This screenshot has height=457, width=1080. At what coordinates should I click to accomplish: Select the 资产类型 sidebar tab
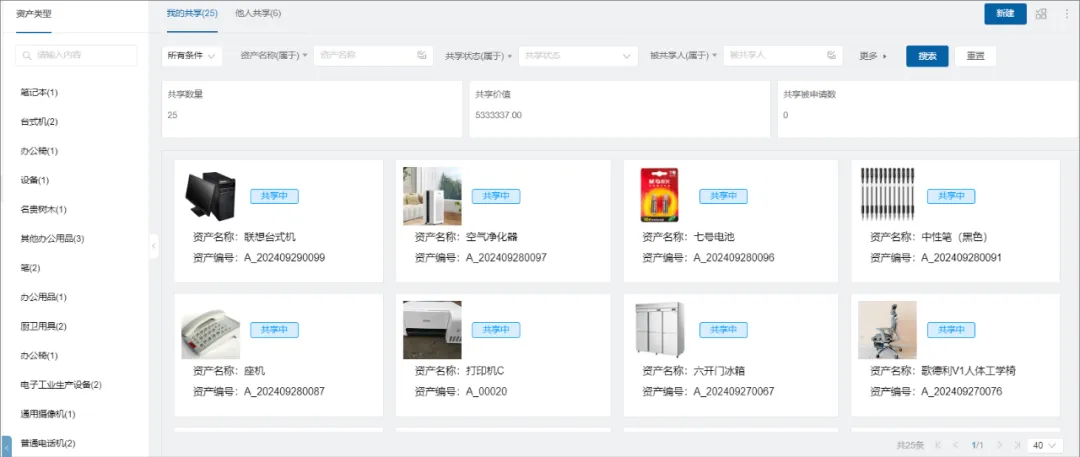coord(34,13)
